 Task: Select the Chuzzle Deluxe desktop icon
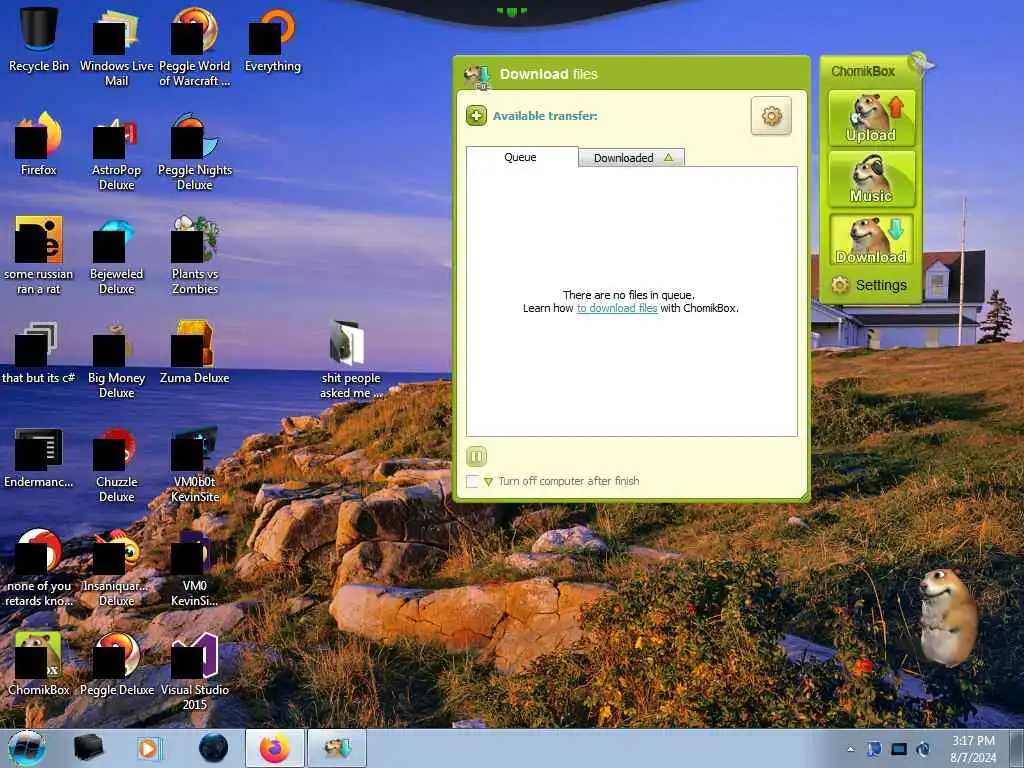(x=116, y=463)
